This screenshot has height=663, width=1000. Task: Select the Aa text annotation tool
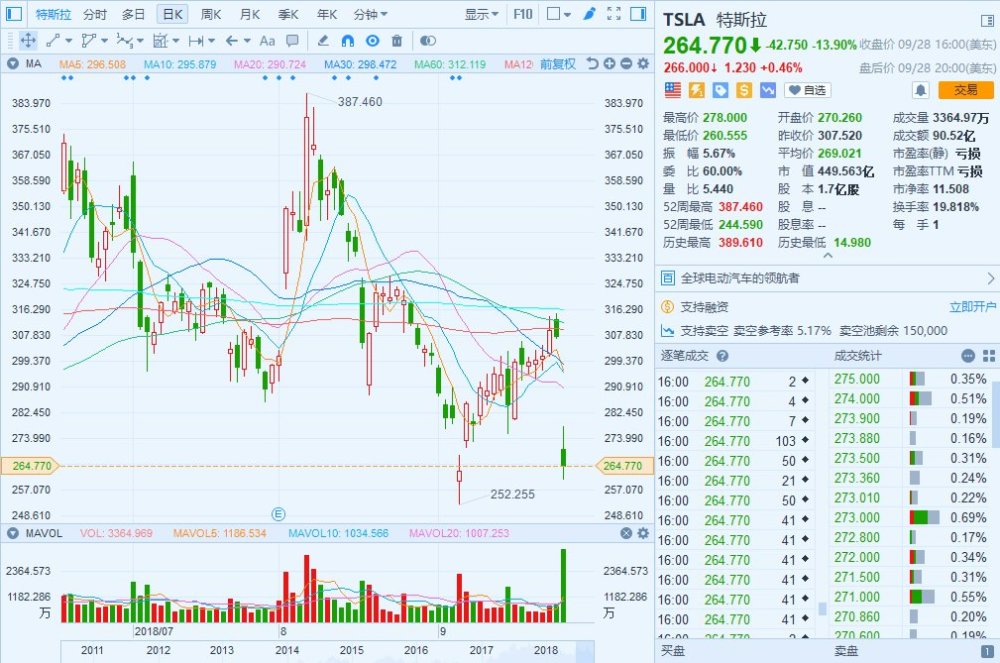tap(267, 41)
